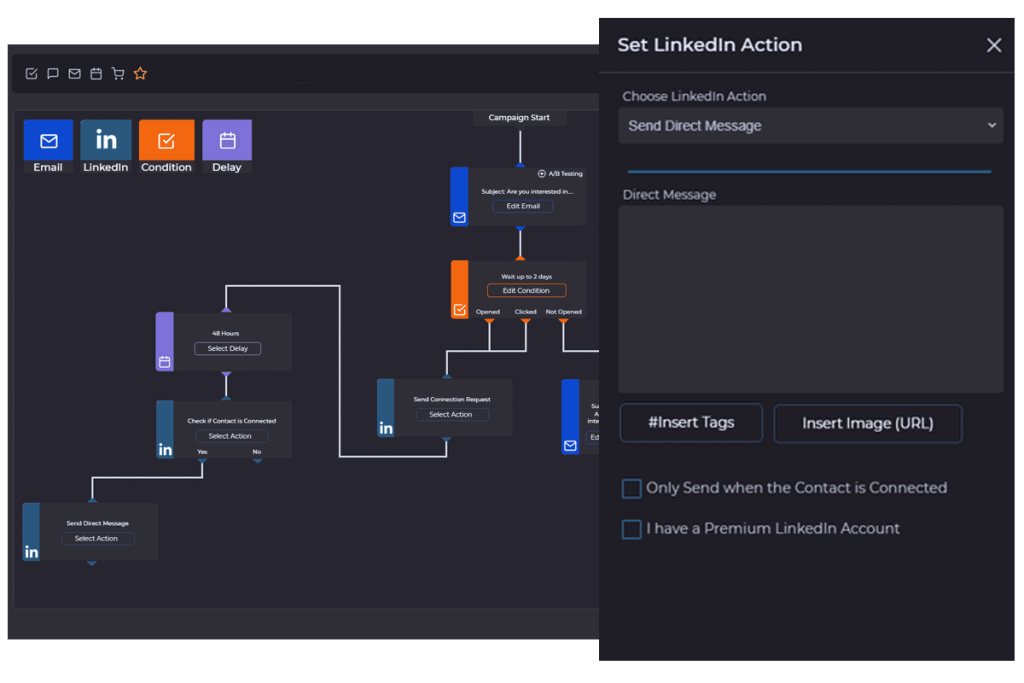The image size is (1024, 683).
Task: Click the calendar icon in top toolbar
Action: 96,74
